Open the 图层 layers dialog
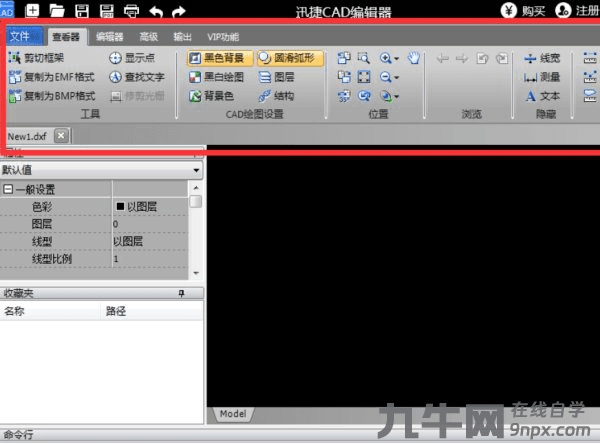 pos(276,77)
